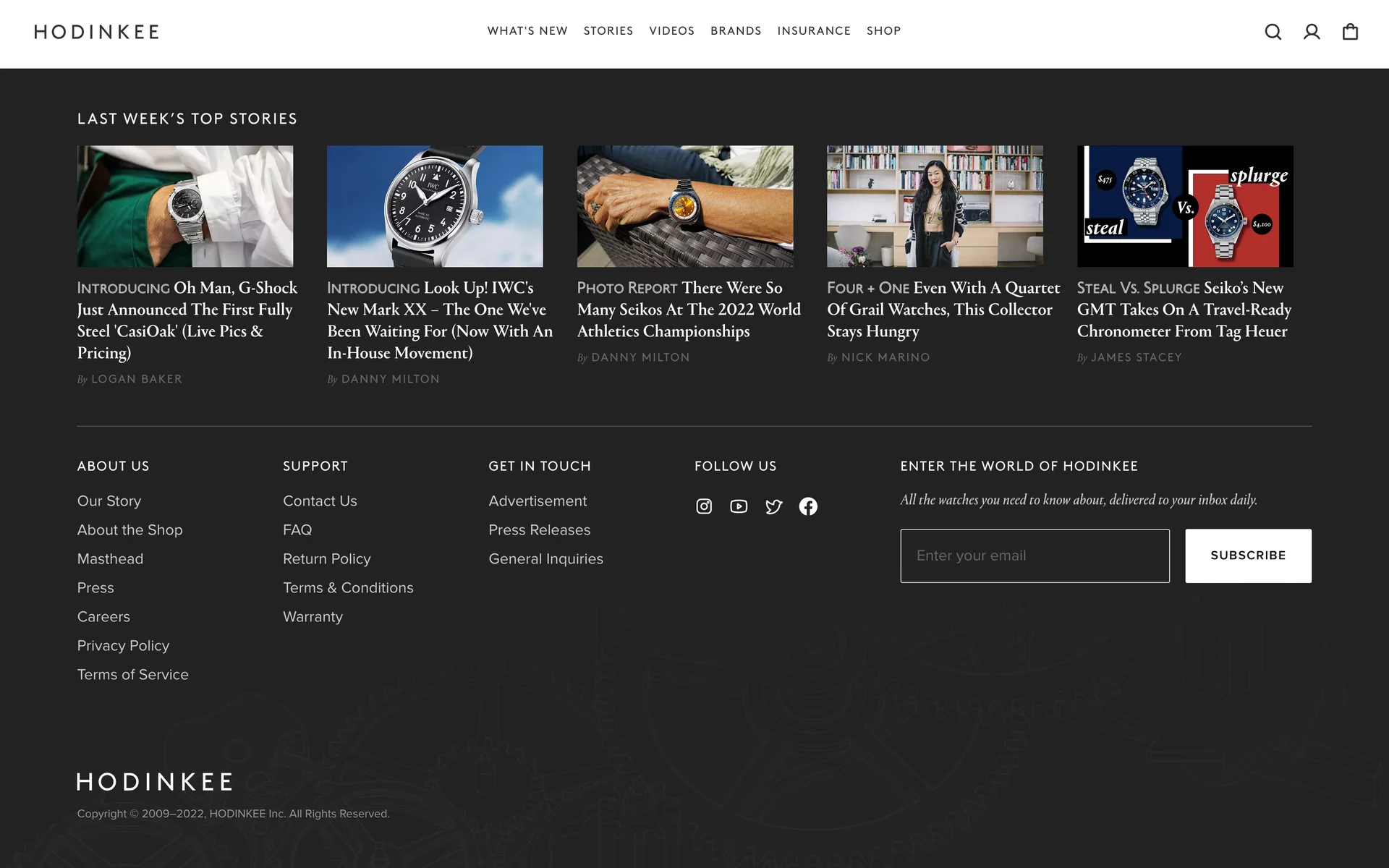The width and height of the screenshot is (1389, 868).
Task: Go to the Insurance menu item
Action: [814, 31]
